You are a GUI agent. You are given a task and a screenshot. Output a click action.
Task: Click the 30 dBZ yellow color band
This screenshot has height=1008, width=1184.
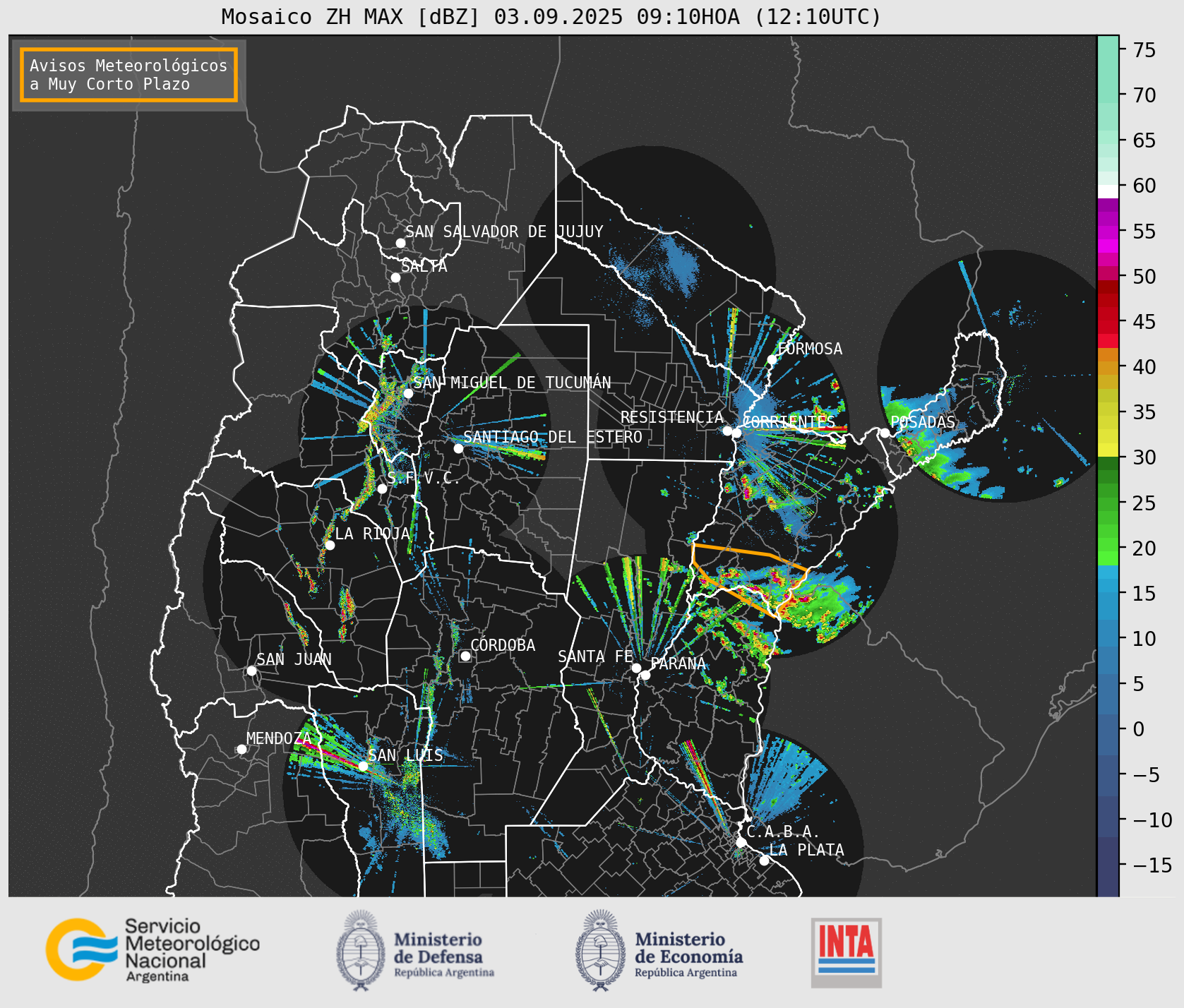point(1108,450)
